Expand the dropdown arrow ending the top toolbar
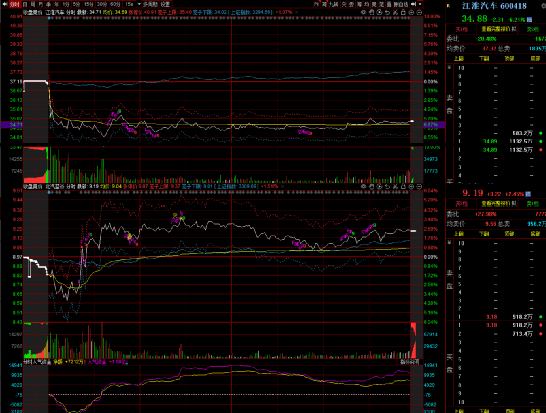Viewport: 546px width, 413px height. click(x=420, y=4)
